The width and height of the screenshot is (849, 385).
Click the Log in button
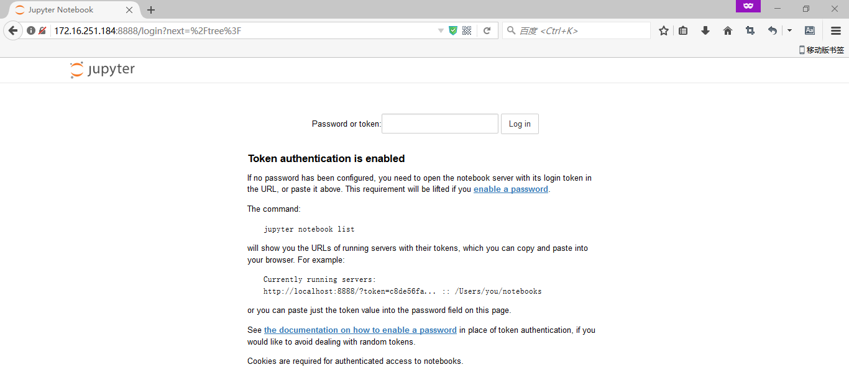click(x=520, y=124)
